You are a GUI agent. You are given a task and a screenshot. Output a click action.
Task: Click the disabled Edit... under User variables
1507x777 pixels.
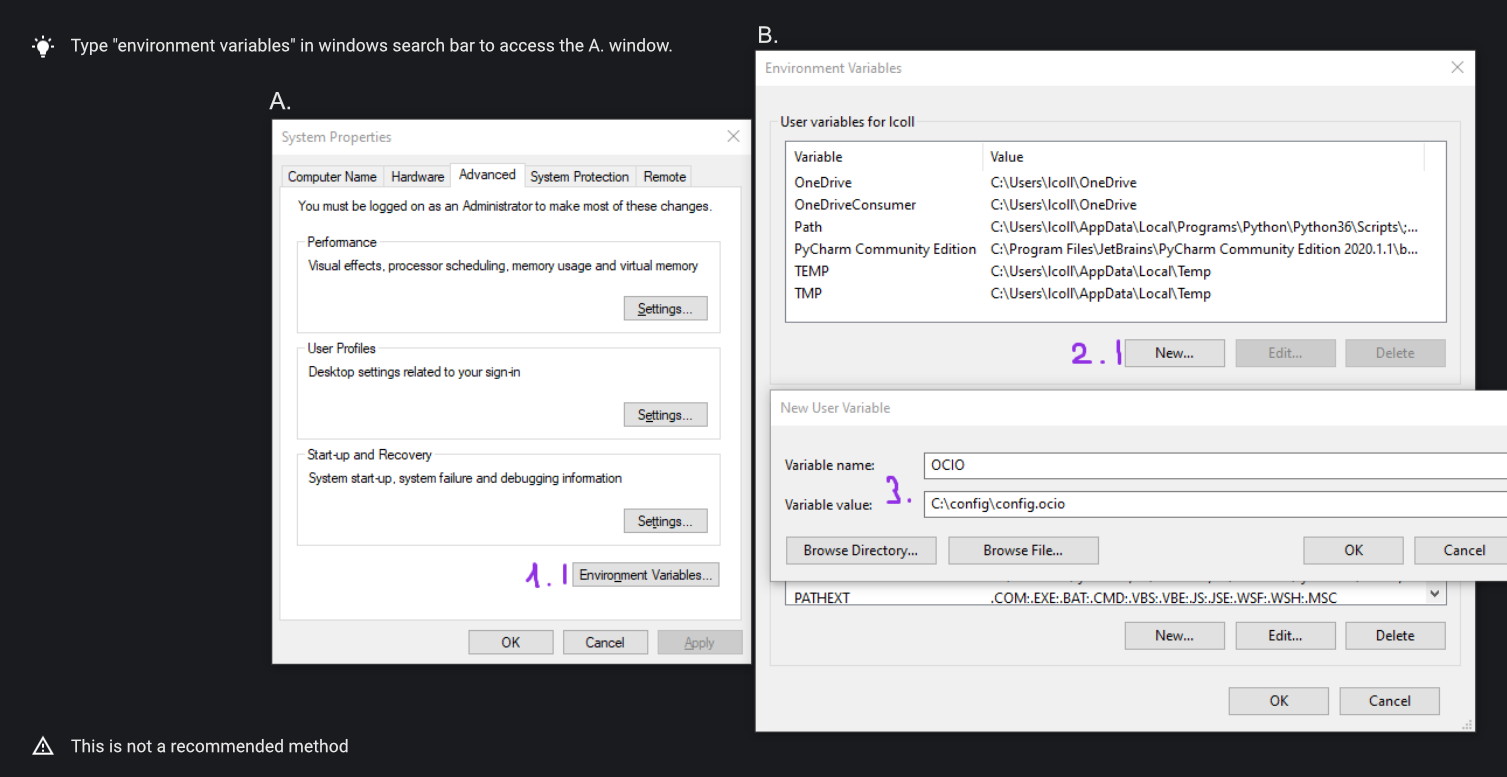1285,352
